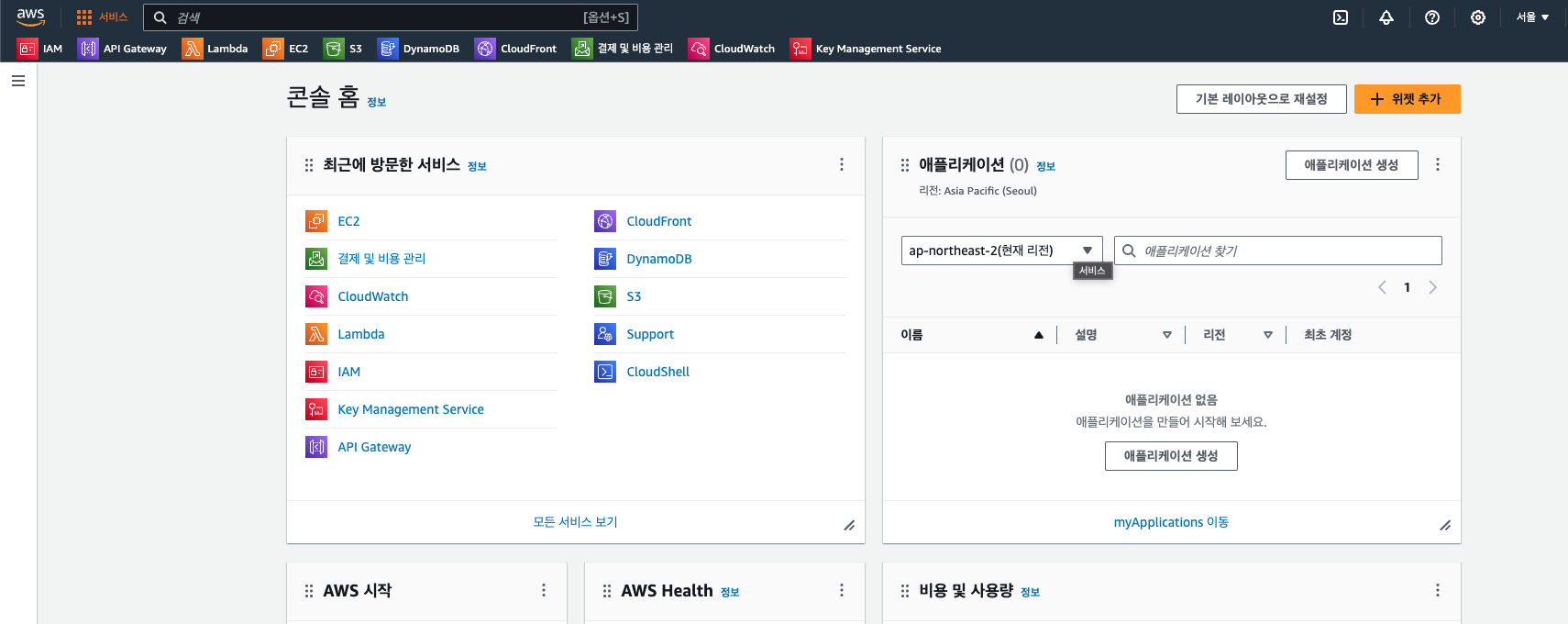
Task: Open CloudWatch from the favorites bar
Action: (x=732, y=49)
